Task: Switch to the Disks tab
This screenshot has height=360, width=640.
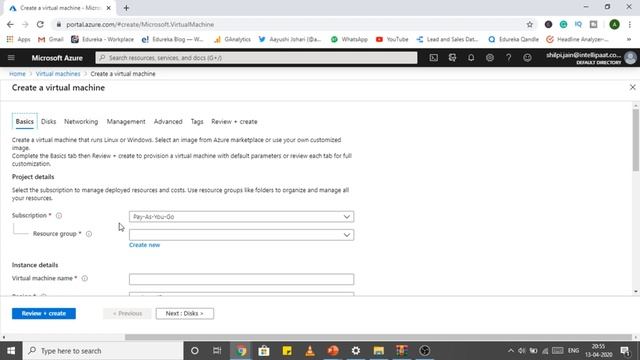Action: [x=48, y=122]
